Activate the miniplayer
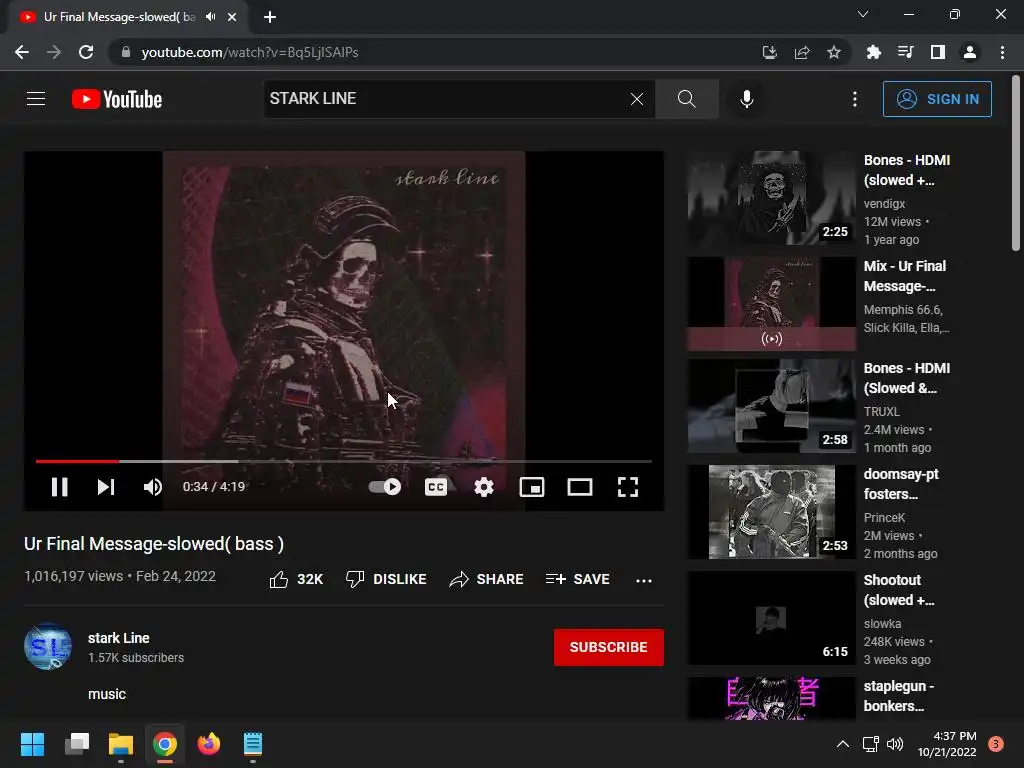The image size is (1024, 768). point(532,487)
